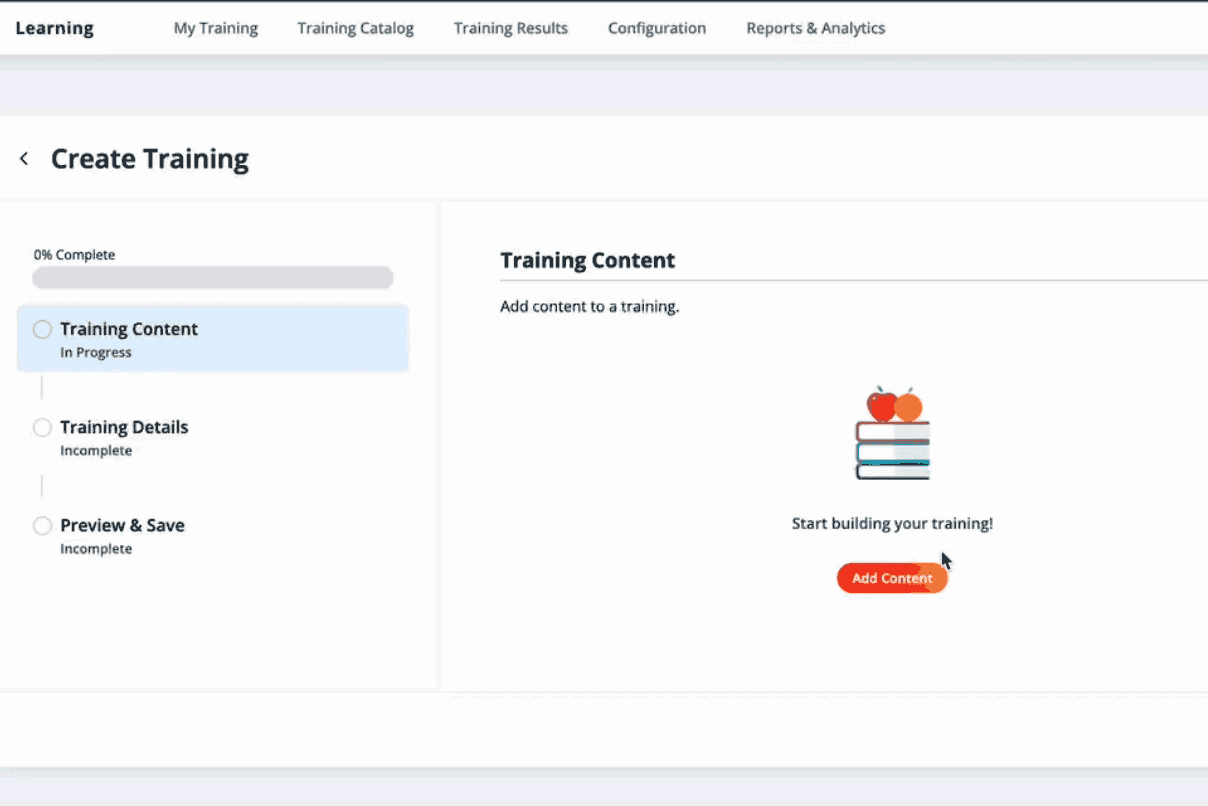Click the back arrow beside Create Training
Screen dimensions: 1208x806
24,159
